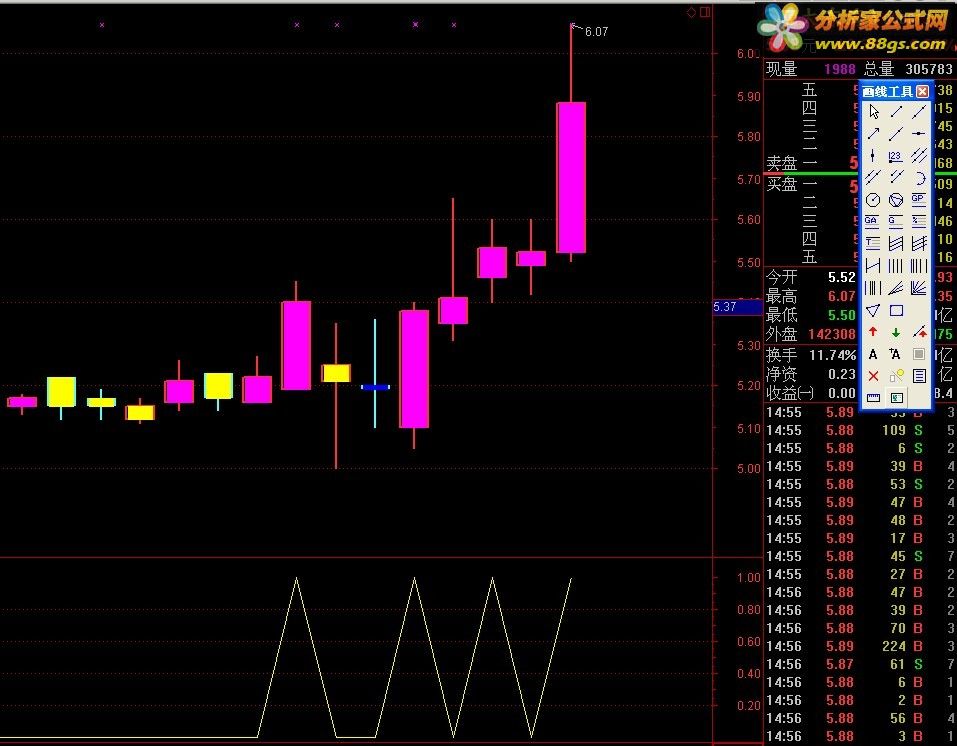Click the 现量 1988 value
957x746 pixels.
point(840,69)
